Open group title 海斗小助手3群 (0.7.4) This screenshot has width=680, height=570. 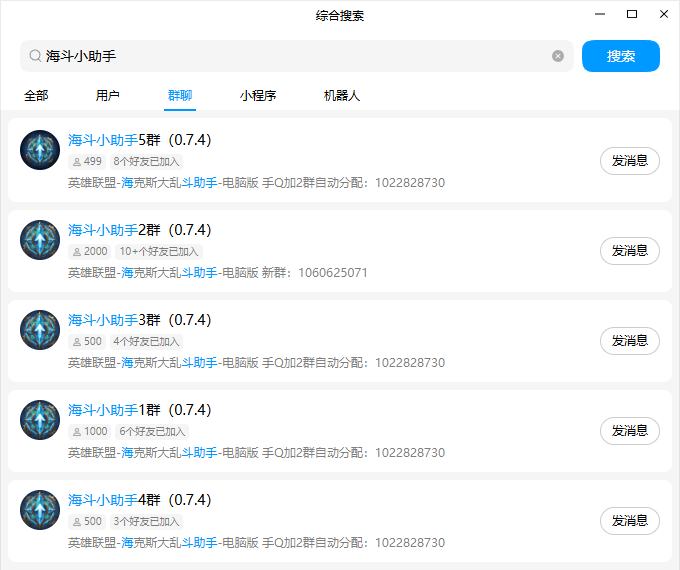pyautogui.click(x=140, y=320)
